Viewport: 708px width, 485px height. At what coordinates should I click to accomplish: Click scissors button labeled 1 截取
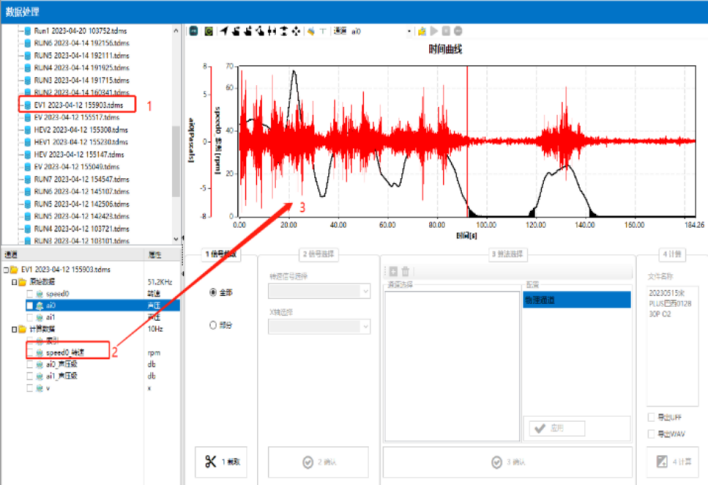click(222, 461)
